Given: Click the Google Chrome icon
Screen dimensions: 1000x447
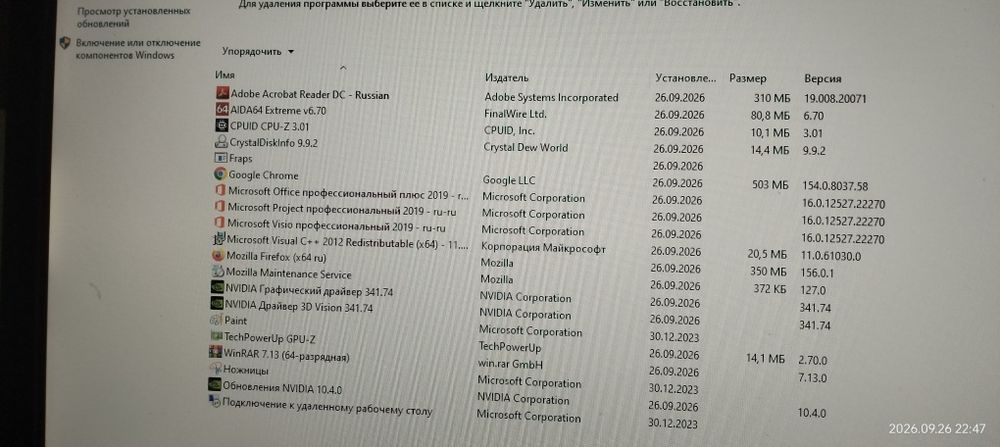Looking at the screenshot, I should (220, 174).
